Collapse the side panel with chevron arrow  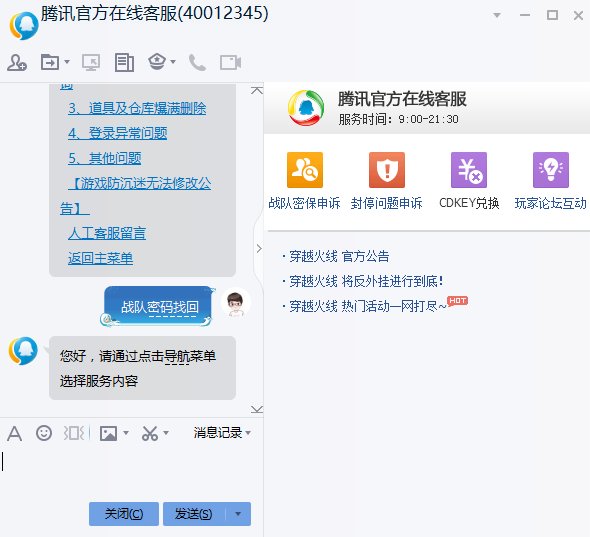click(x=259, y=248)
